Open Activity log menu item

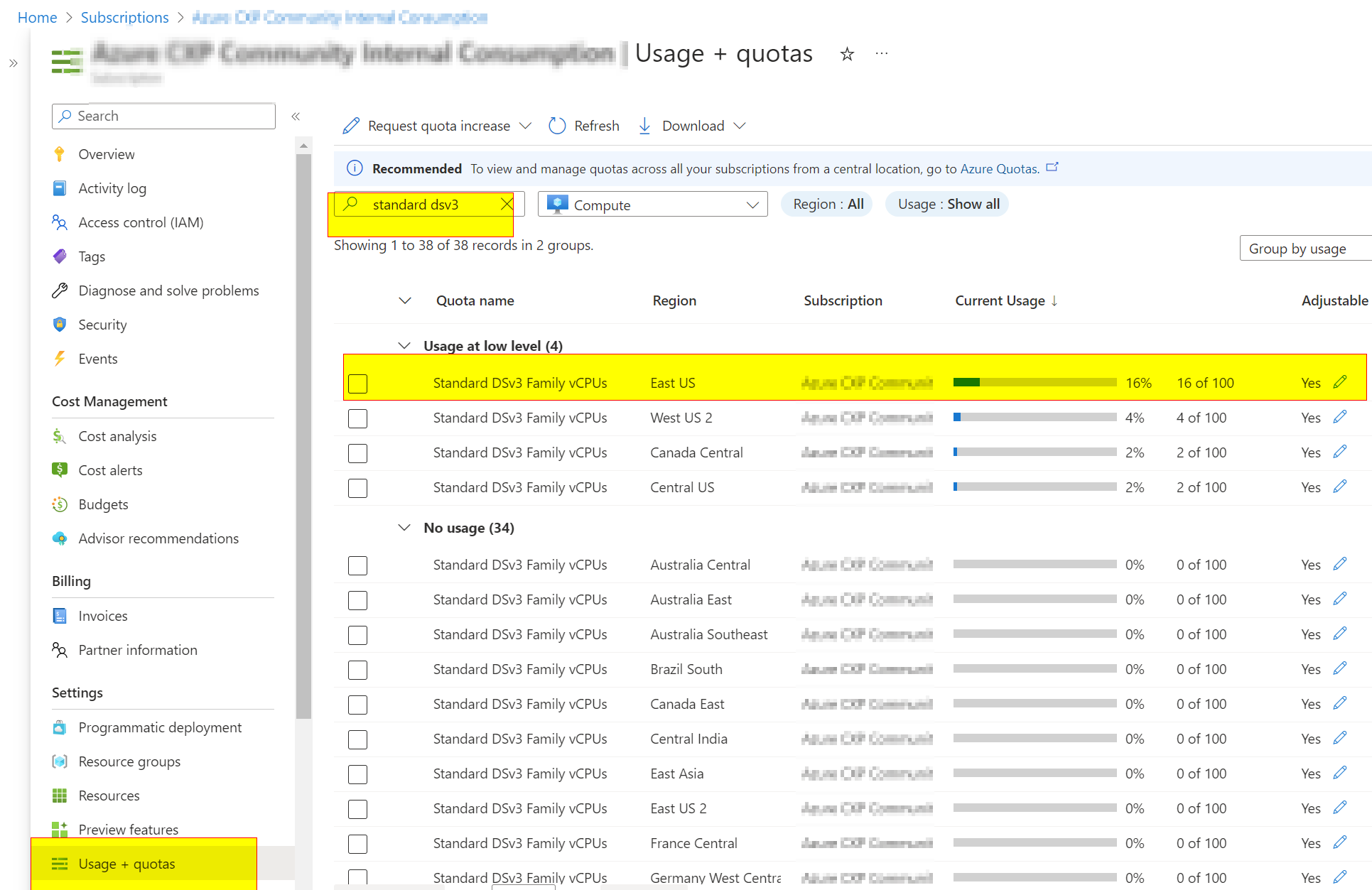(x=112, y=188)
